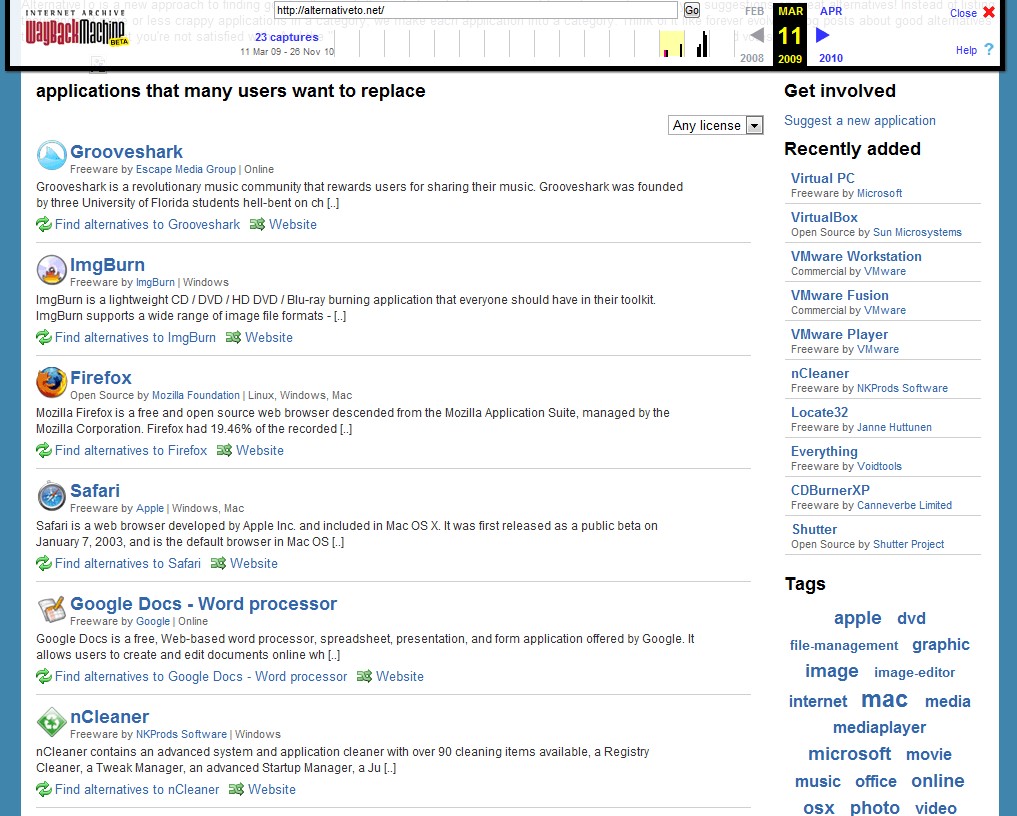Select the microsoft tag
Viewport: 1017px width, 816px height.
[x=850, y=754]
